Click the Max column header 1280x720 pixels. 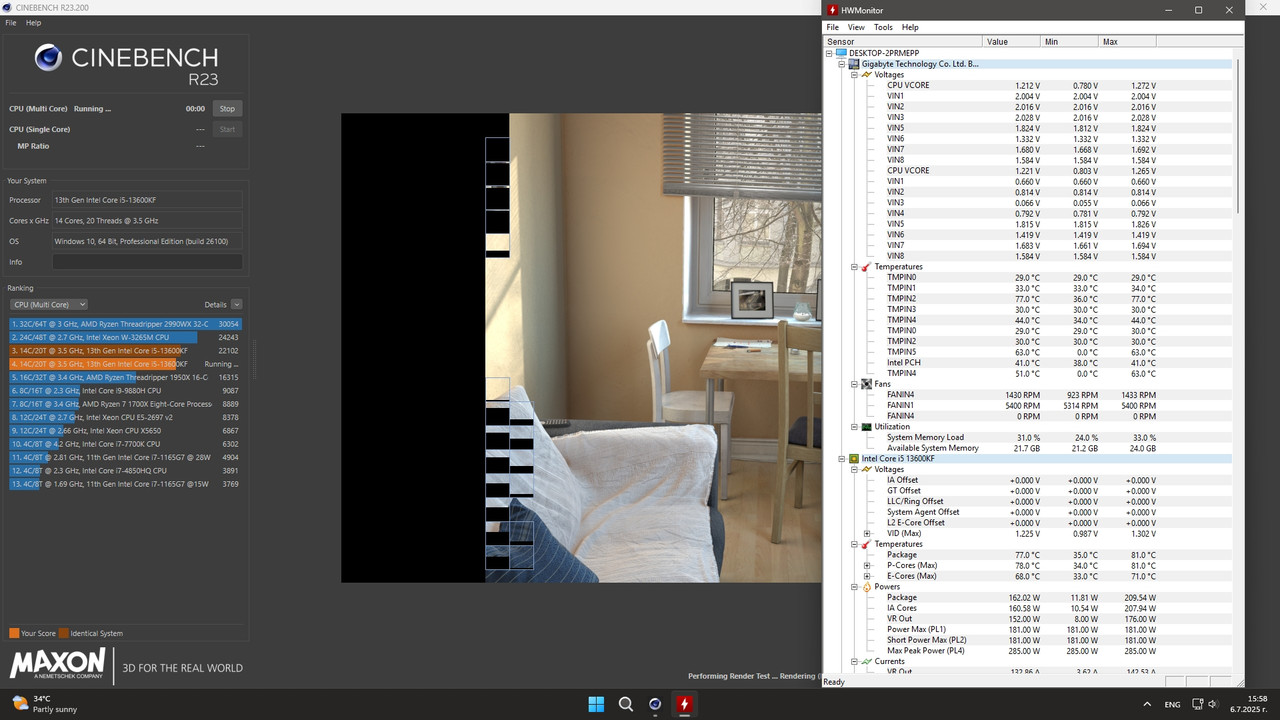pyautogui.click(x=1128, y=42)
